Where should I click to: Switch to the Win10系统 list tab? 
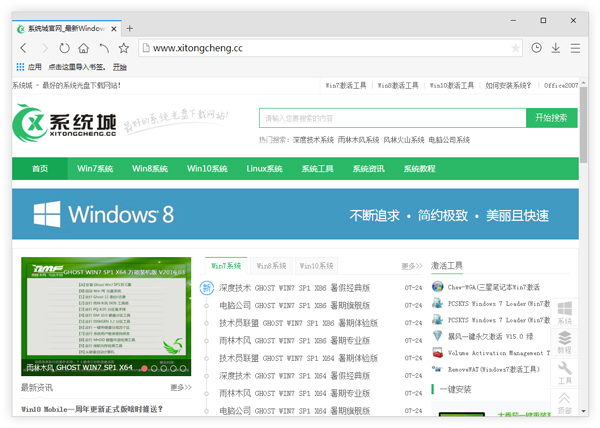point(316,266)
